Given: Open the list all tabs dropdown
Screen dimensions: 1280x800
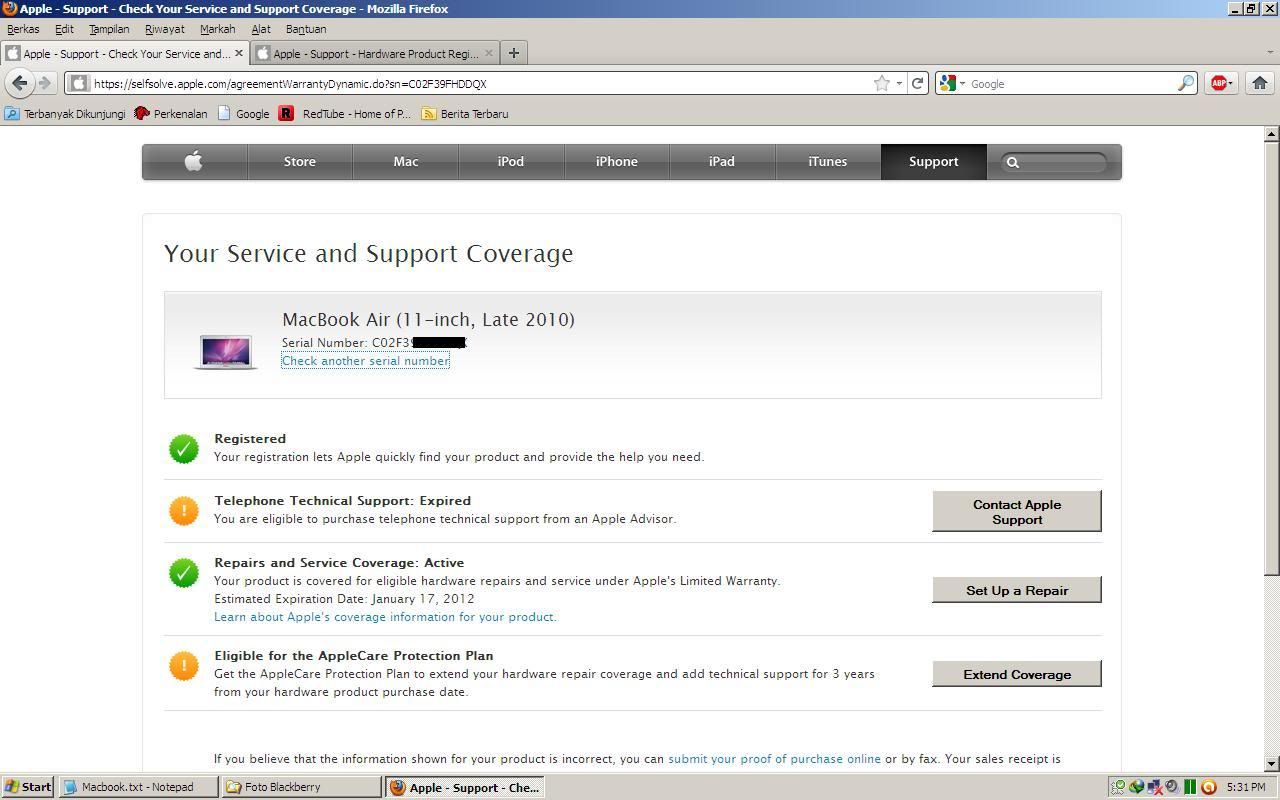Looking at the screenshot, I should point(1269,53).
